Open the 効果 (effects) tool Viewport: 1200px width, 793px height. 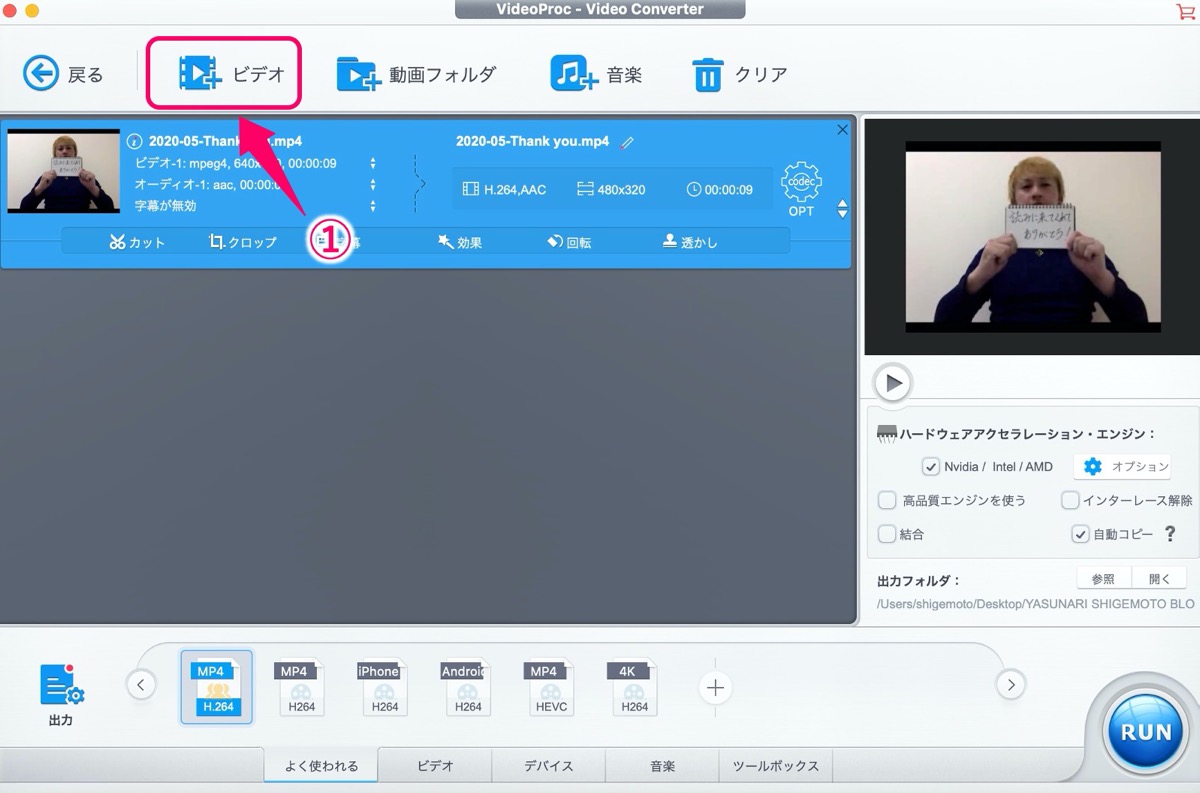(460, 242)
